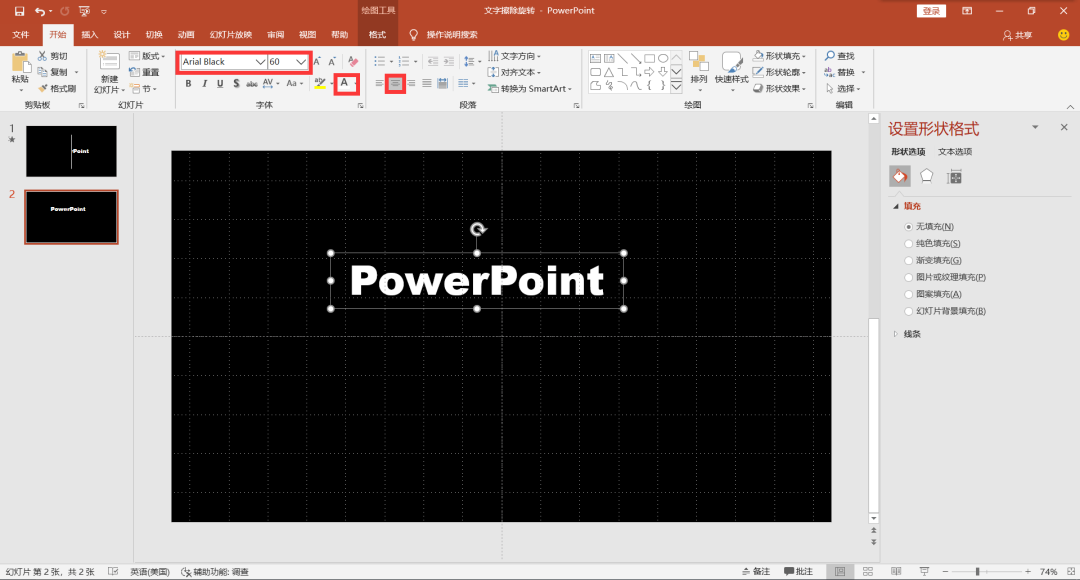Open Size & Properties icon in format pane
Image resolution: width=1080 pixels, height=580 pixels.
click(954, 176)
